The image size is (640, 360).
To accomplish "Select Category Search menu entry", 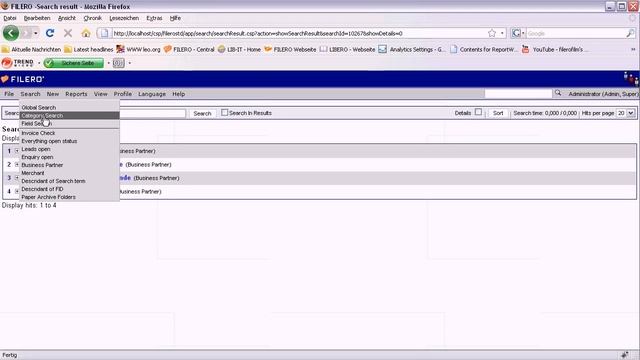I will pos(69,116).
